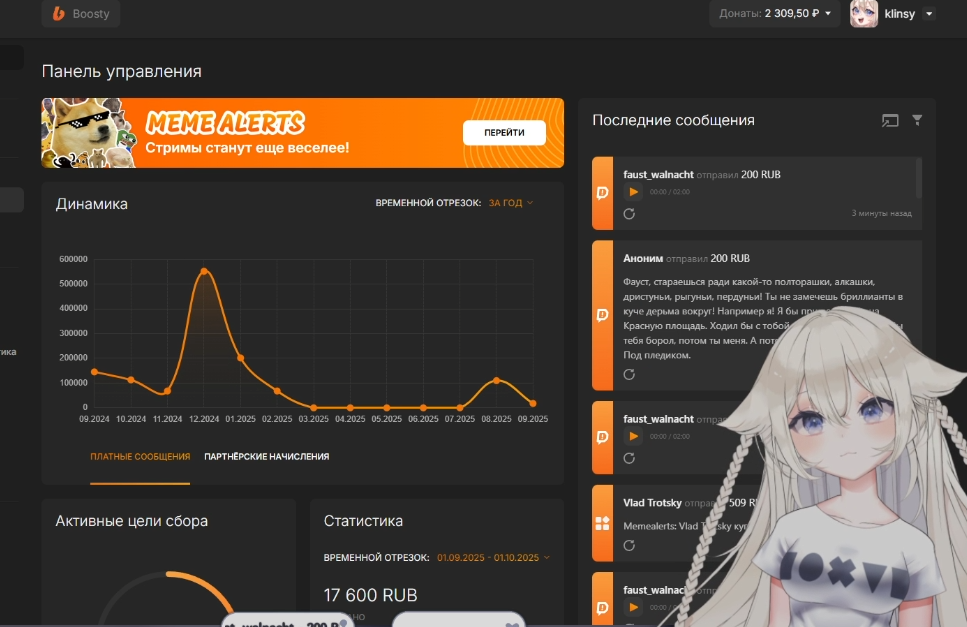Play the bottom faust_walnacht voice message
This screenshot has width=967, height=627.
[x=633, y=607]
